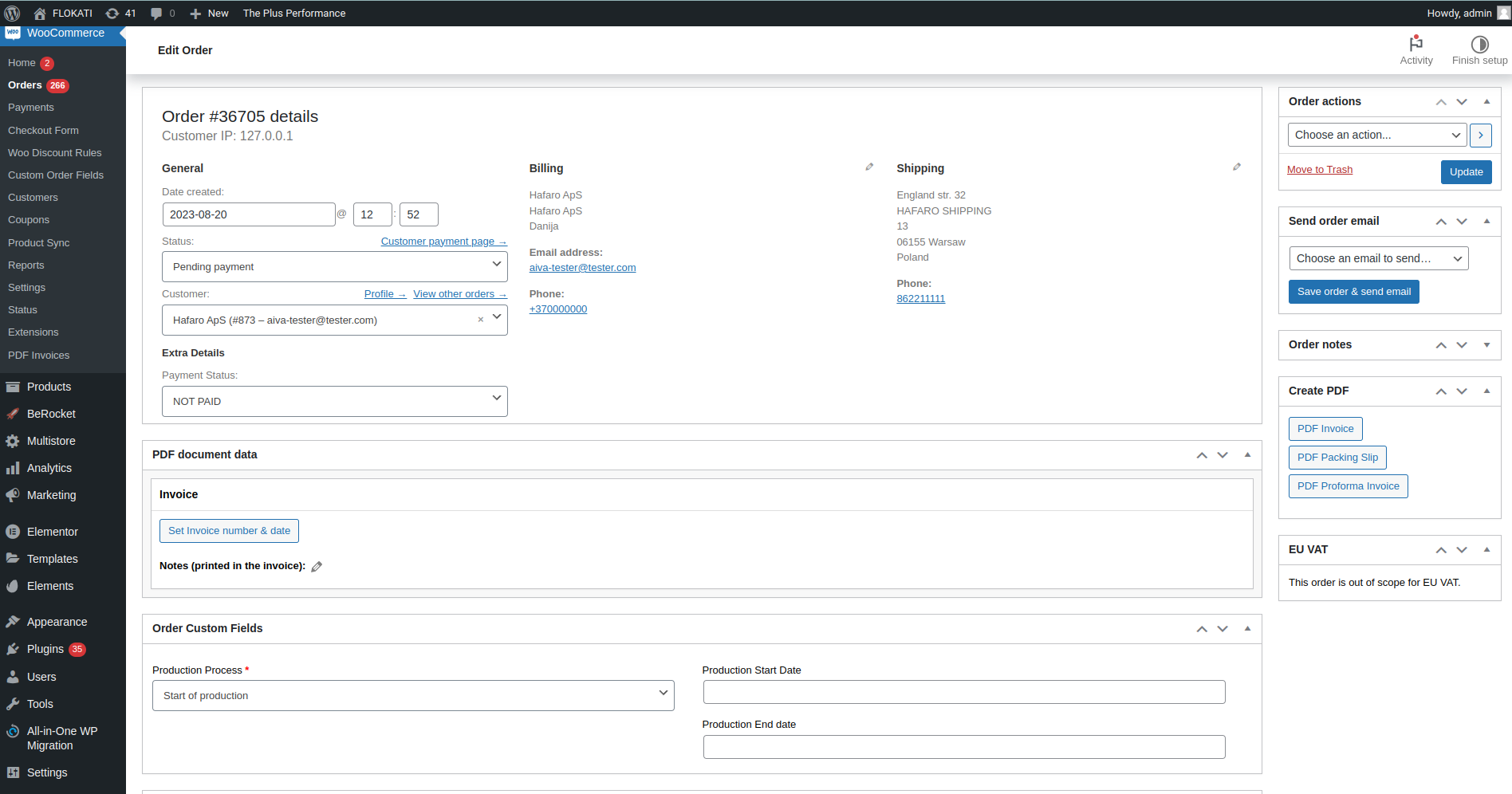Image resolution: width=1512 pixels, height=794 pixels.
Task: Edit invoice notes with pencil icon
Action: [x=317, y=567]
